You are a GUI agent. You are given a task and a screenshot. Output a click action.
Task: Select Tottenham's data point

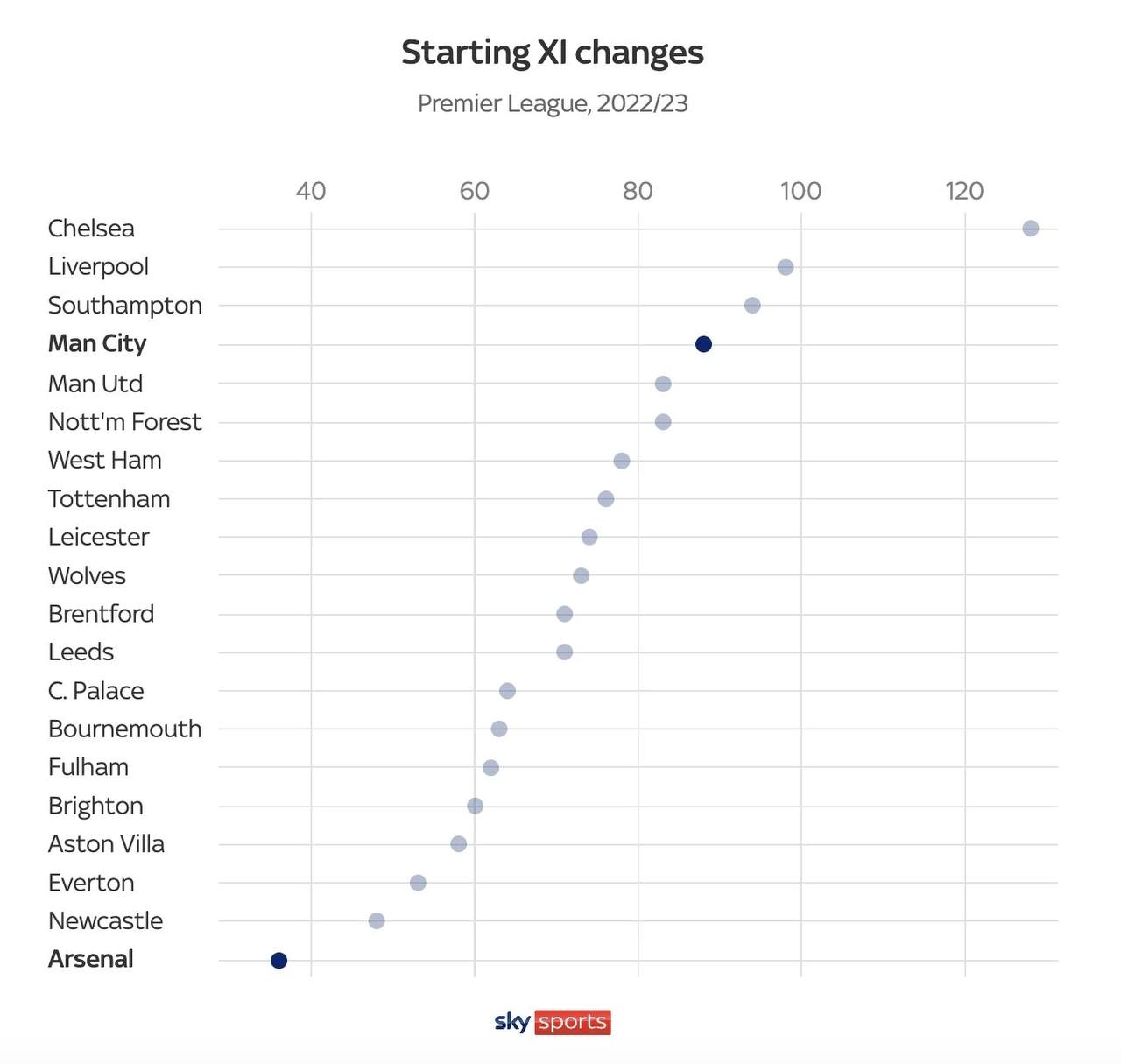click(x=605, y=499)
